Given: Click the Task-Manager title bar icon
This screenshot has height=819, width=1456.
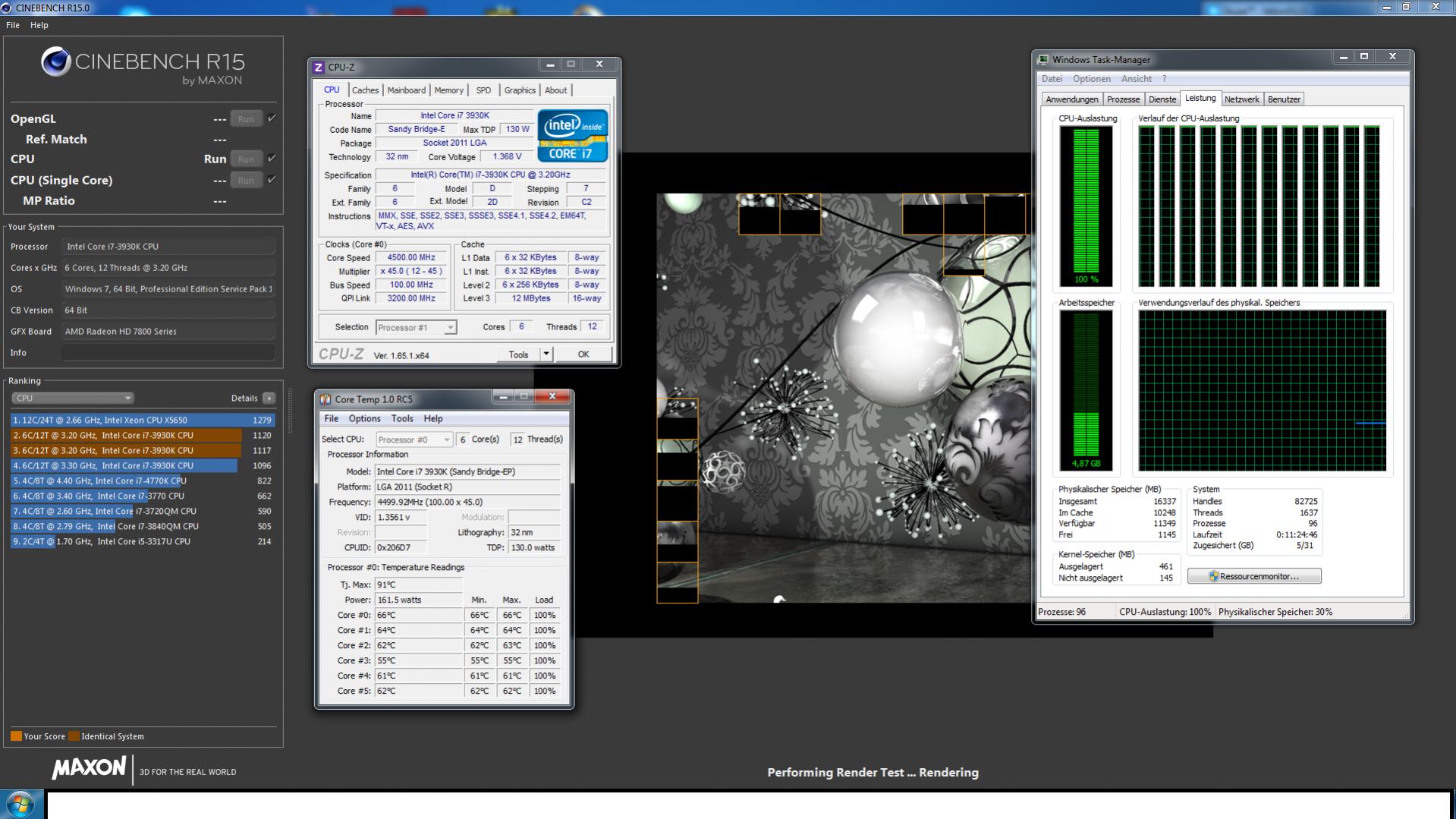Looking at the screenshot, I should pos(1044,60).
